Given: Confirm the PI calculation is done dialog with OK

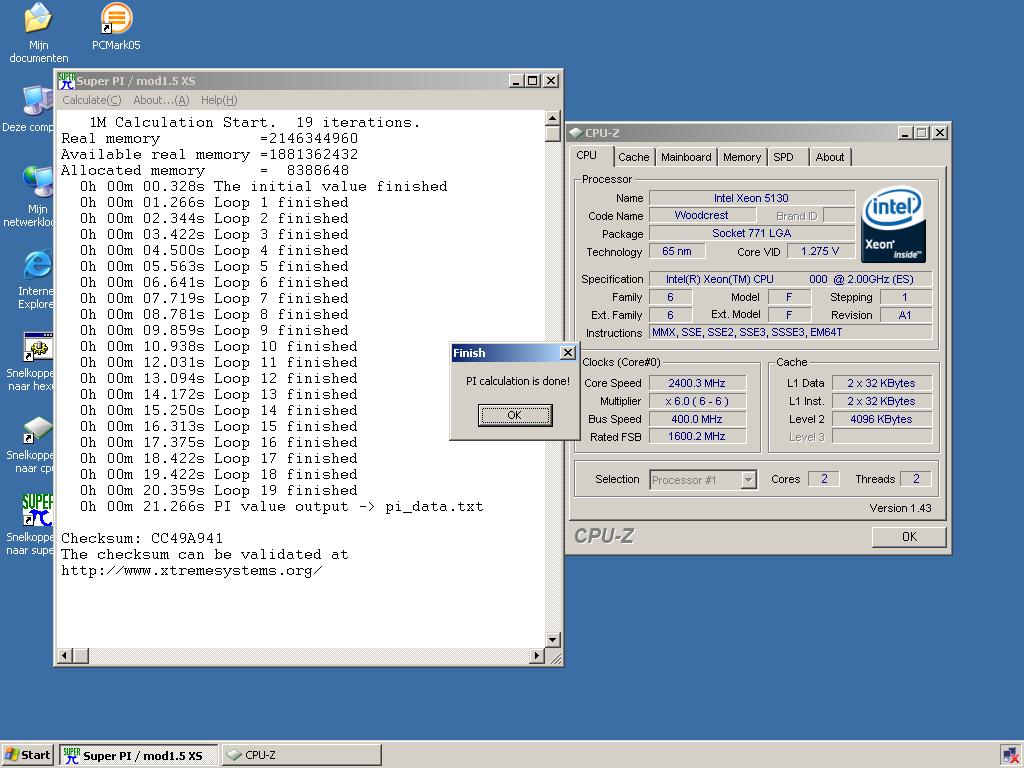Looking at the screenshot, I should pyautogui.click(x=515, y=415).
